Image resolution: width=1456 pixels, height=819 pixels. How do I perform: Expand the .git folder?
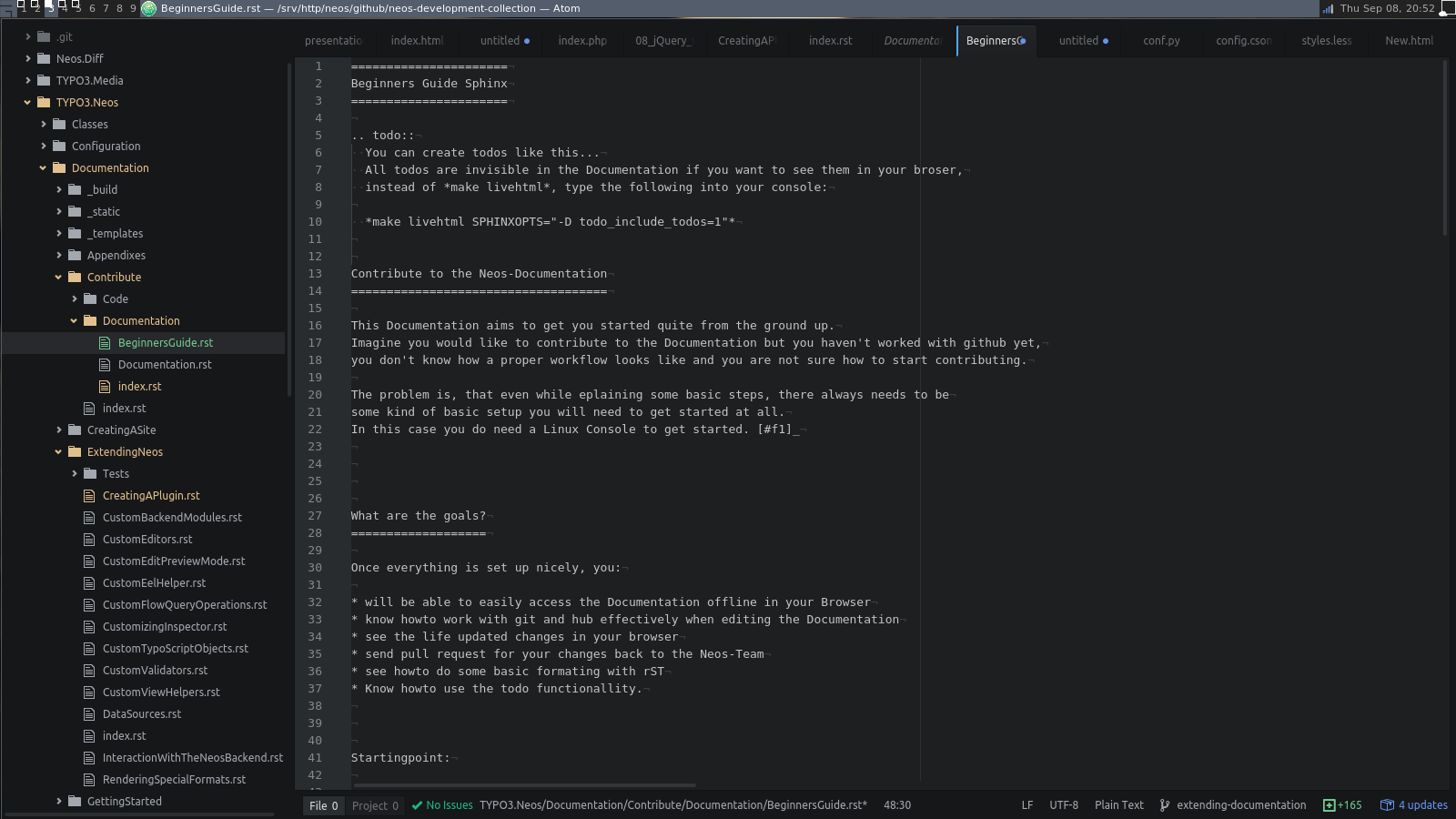point(28,36)
